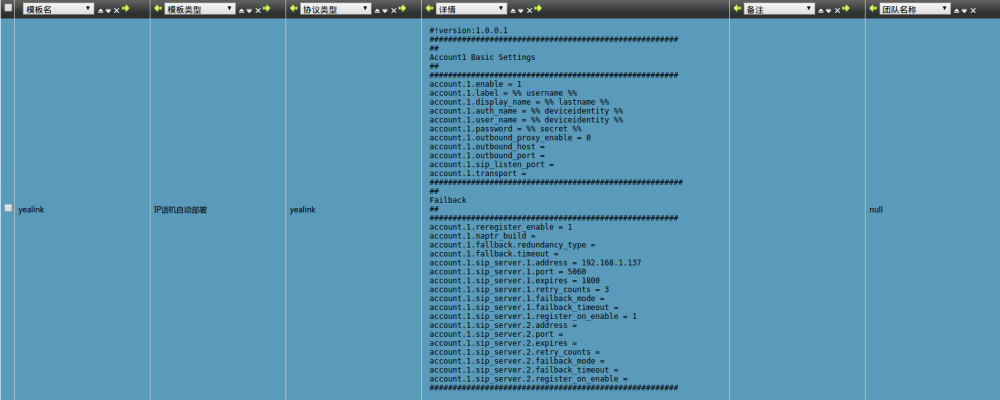Select the IP话机自动部署 template type cell
Viewport: 1000px width, 400px height.
180,210
